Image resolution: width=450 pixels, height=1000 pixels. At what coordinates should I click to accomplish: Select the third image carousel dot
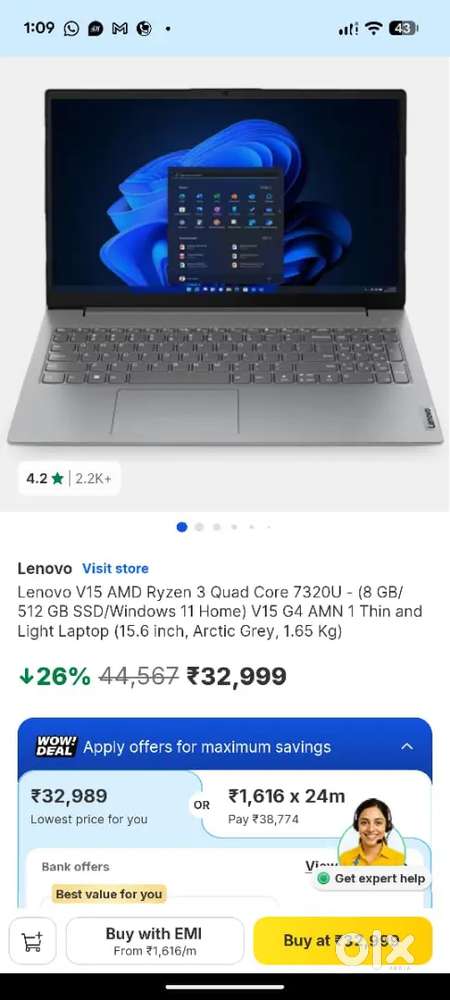coord(217,527)
